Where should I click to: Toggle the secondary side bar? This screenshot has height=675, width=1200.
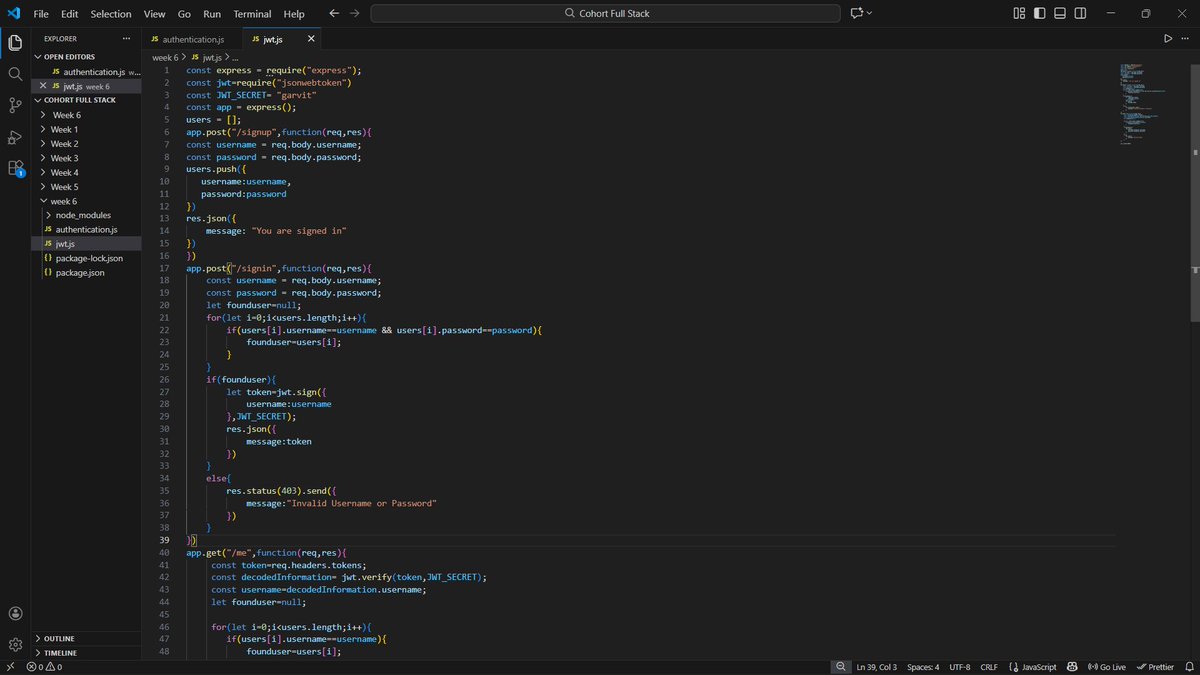(1081, 13)
